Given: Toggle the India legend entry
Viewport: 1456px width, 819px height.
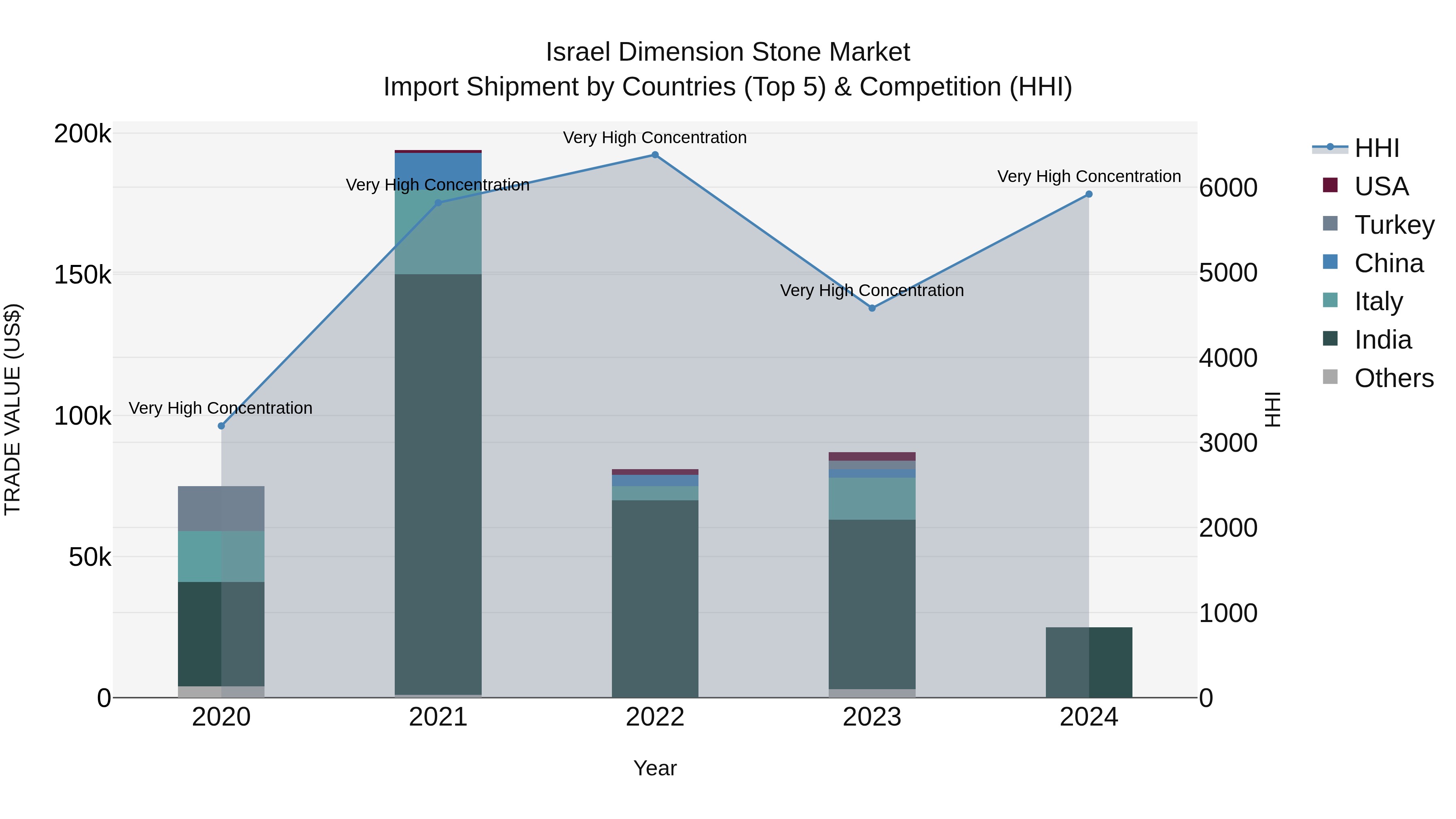Looking at the screenshot, I should (x=1367, y=340).
